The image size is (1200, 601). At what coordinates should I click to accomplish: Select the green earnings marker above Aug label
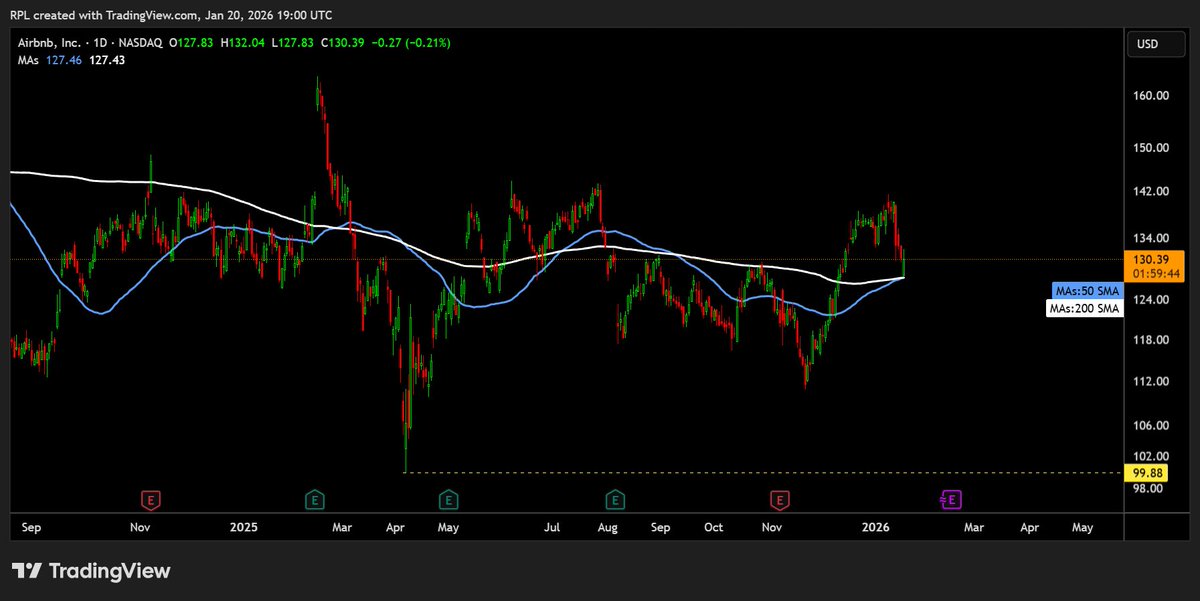tap(614, 498)
